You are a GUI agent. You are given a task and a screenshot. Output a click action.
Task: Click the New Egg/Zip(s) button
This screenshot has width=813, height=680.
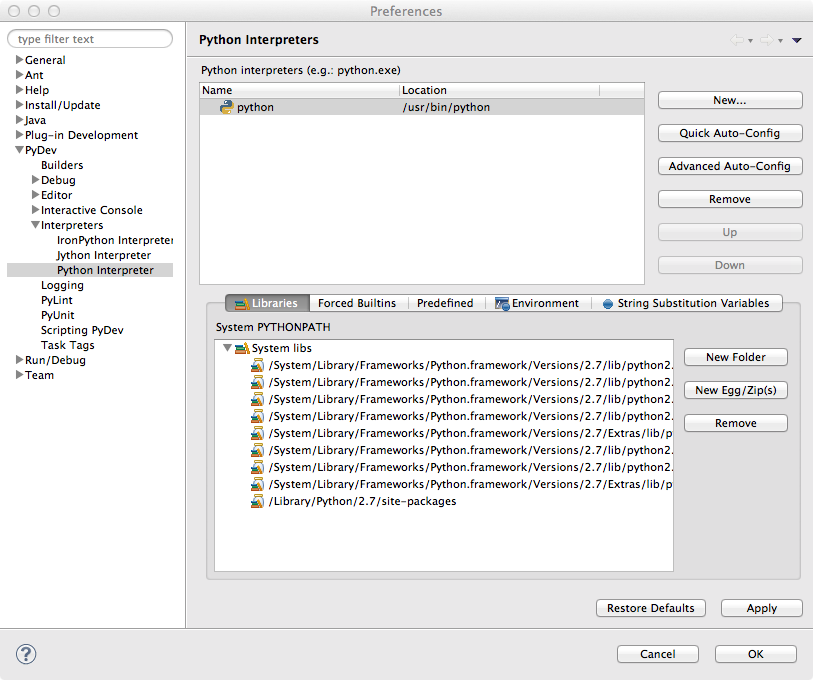pyautogui.click(x=736, y=390)
